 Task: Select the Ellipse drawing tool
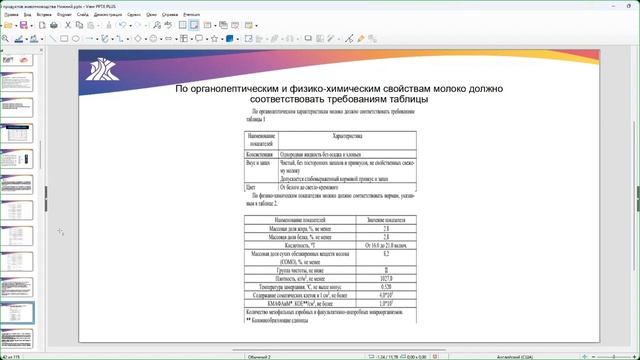(76, 39)
